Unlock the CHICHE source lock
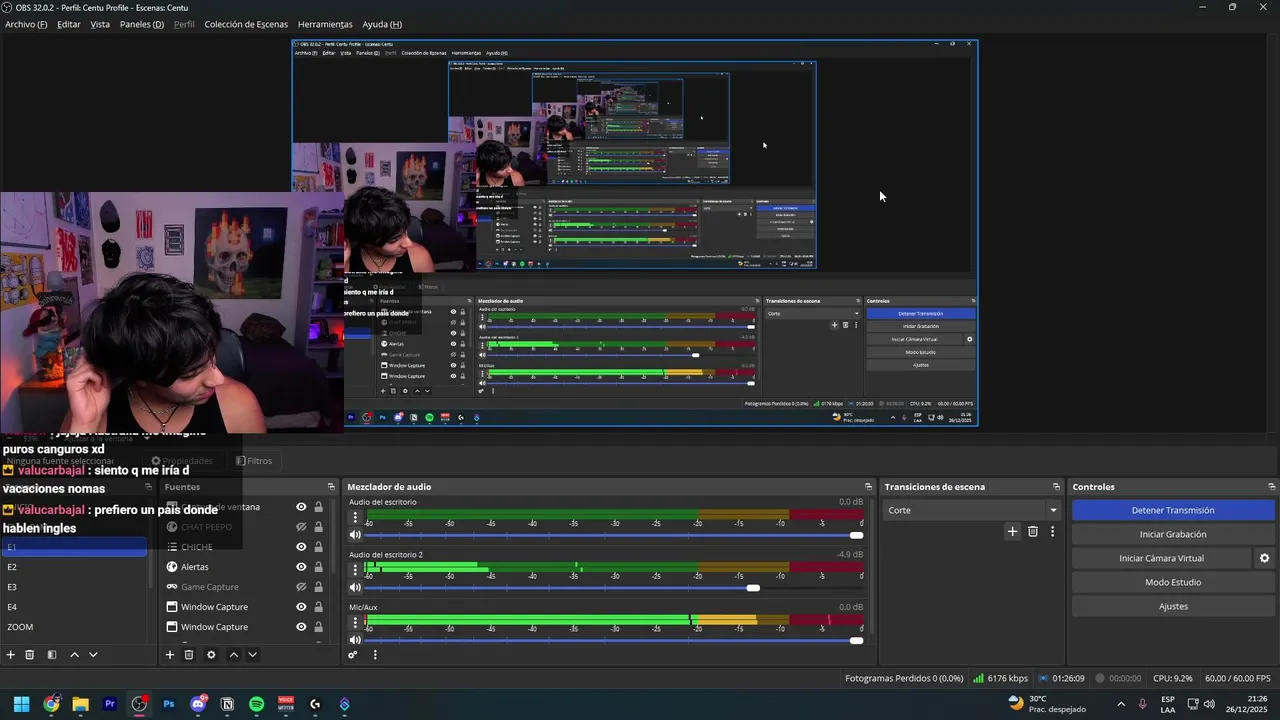The width and height of the screenshot is (1280, 720). pyautogui.click(x=318, y=547)
